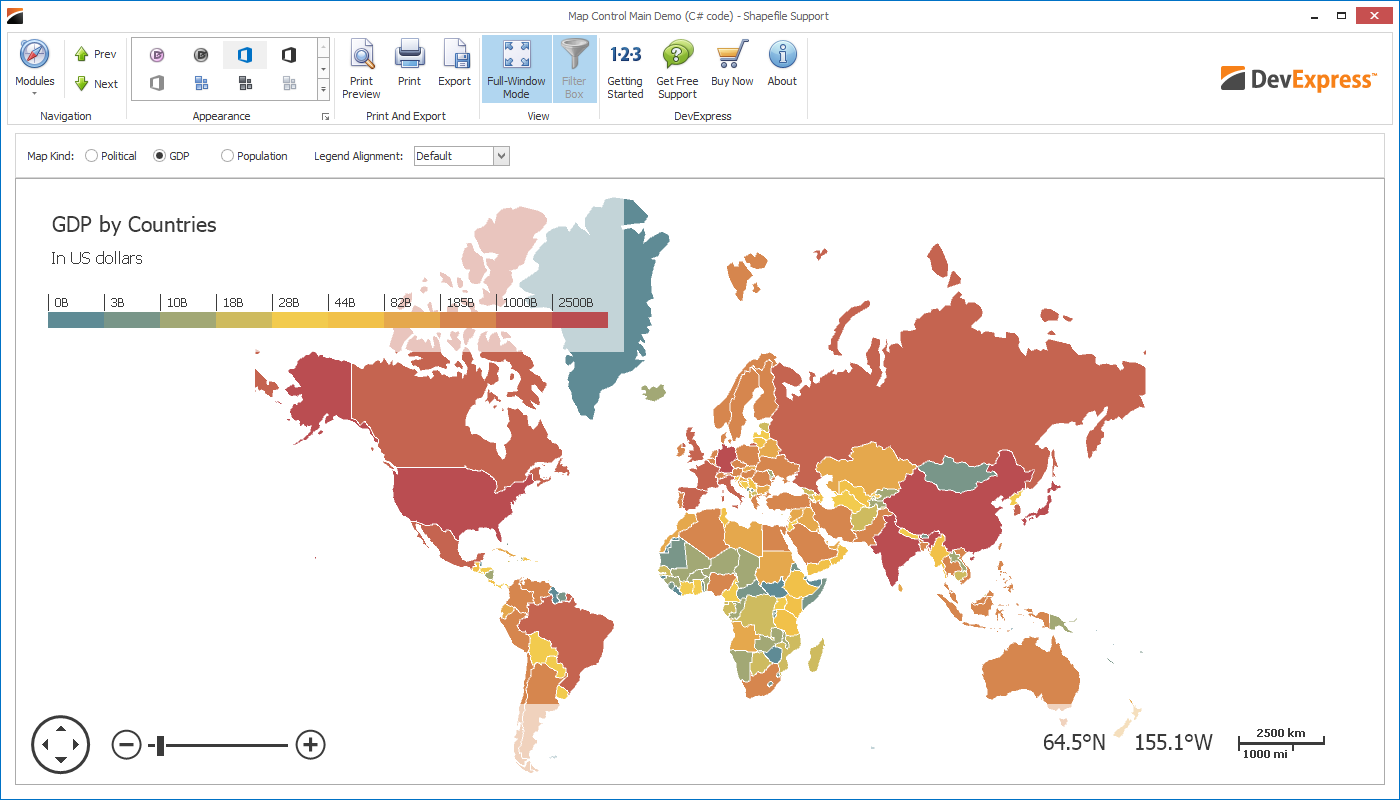Go to the Next demo
The height and width of the screenshot is (800, 1400).
pyautogui.click(x=96, y=84)
